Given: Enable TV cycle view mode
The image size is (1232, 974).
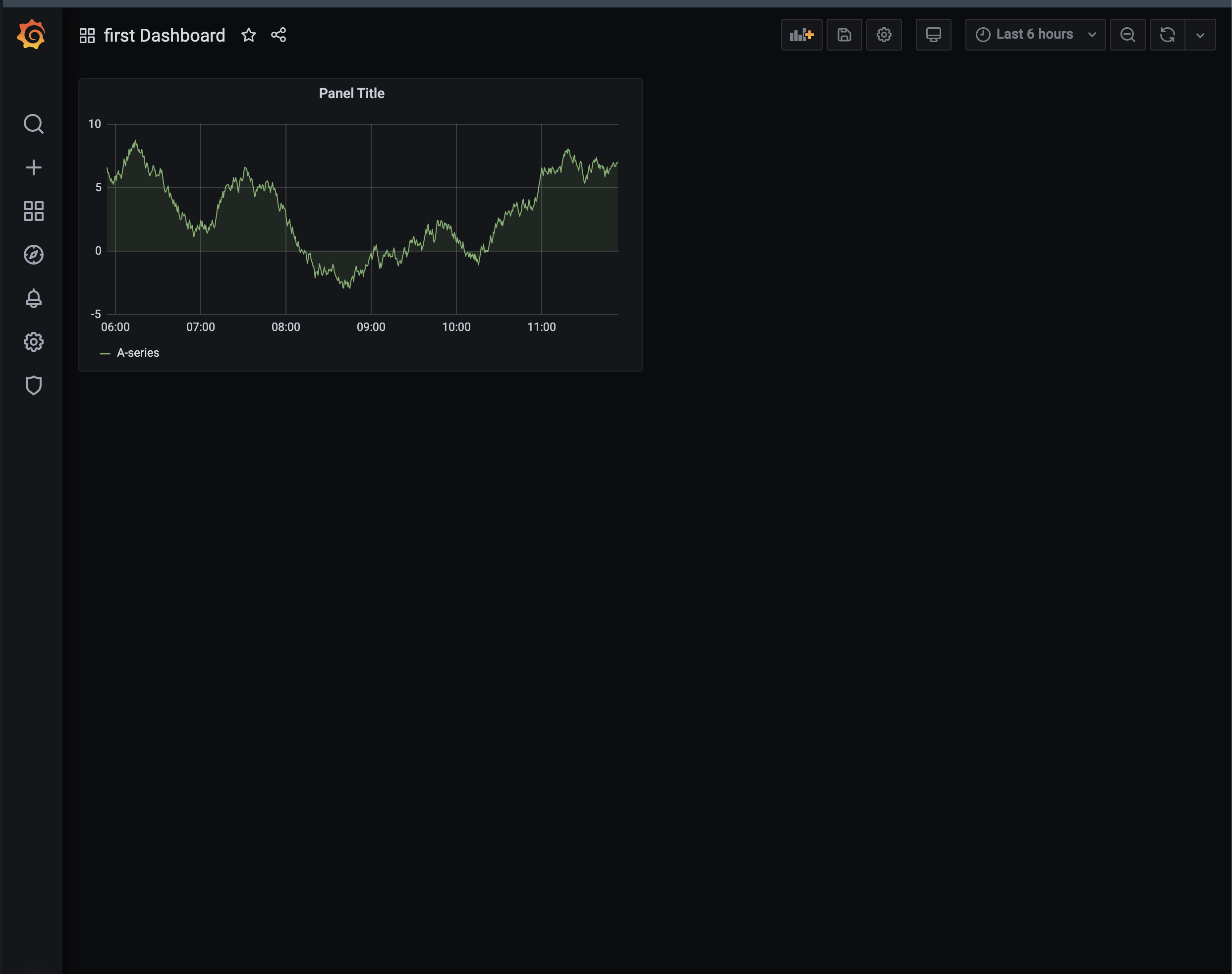Looking at the screenshot, I should click(933, 34).
